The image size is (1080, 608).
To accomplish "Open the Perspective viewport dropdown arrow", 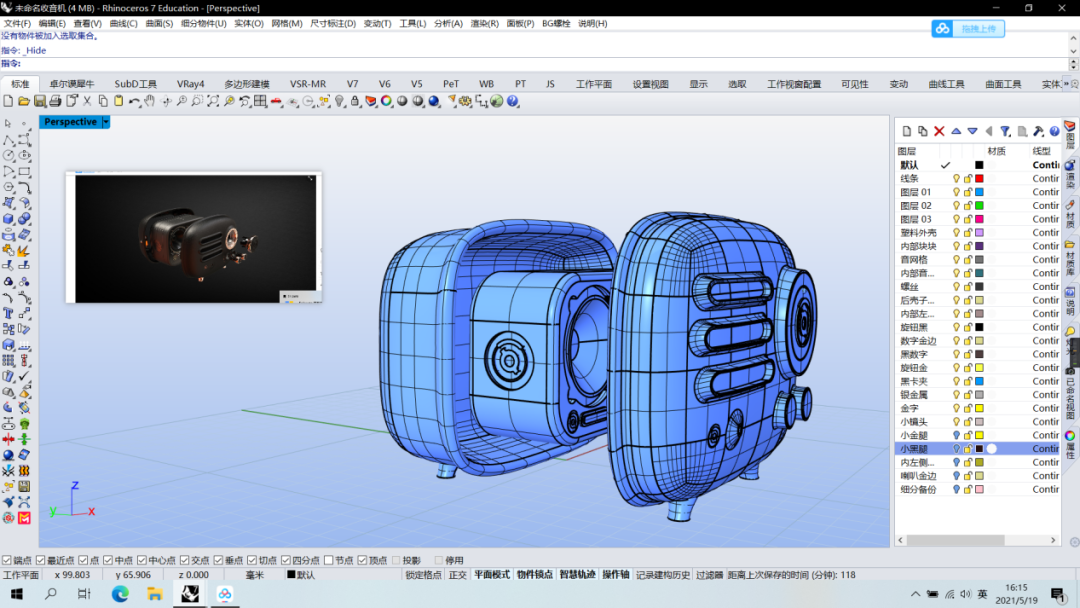I will [106, 122].
